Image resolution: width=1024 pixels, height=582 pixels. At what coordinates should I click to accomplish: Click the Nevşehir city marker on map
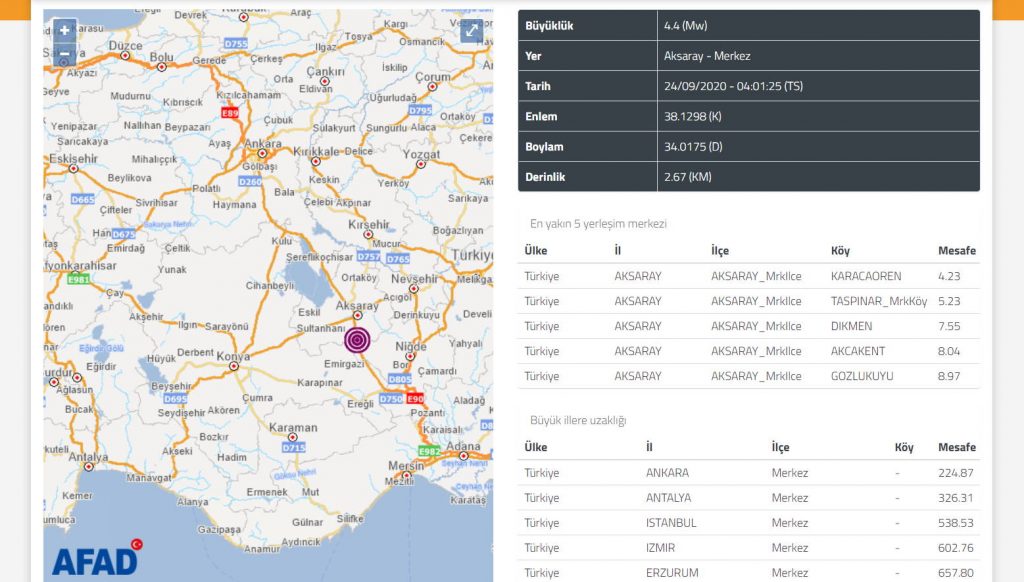pyautogui.click(x=413, y=288)
